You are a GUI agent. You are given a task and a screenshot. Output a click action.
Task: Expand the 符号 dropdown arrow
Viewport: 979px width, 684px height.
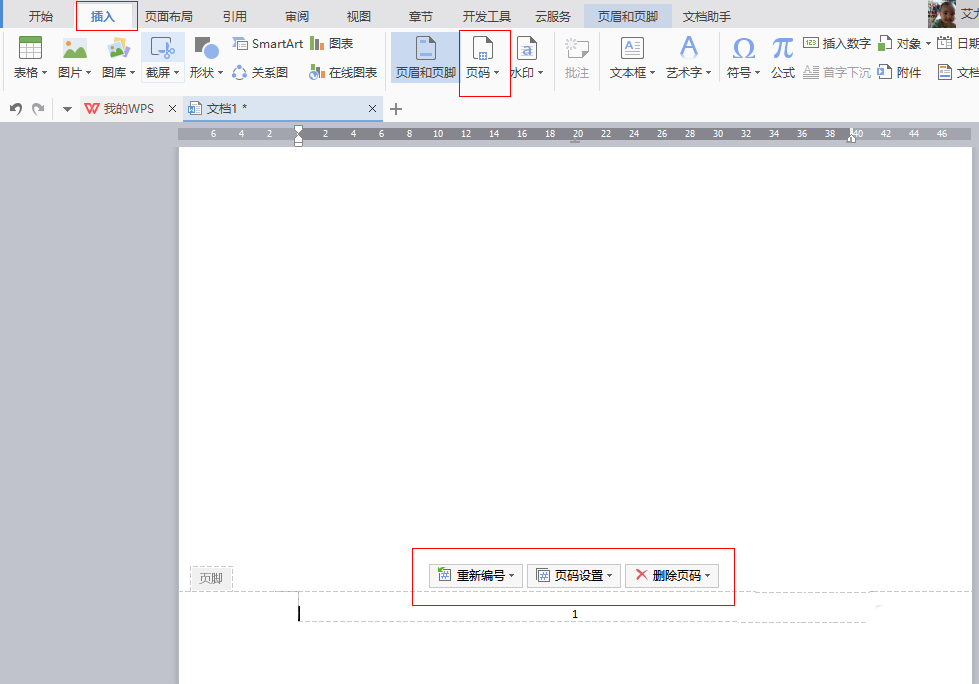[x=757, y=73]
